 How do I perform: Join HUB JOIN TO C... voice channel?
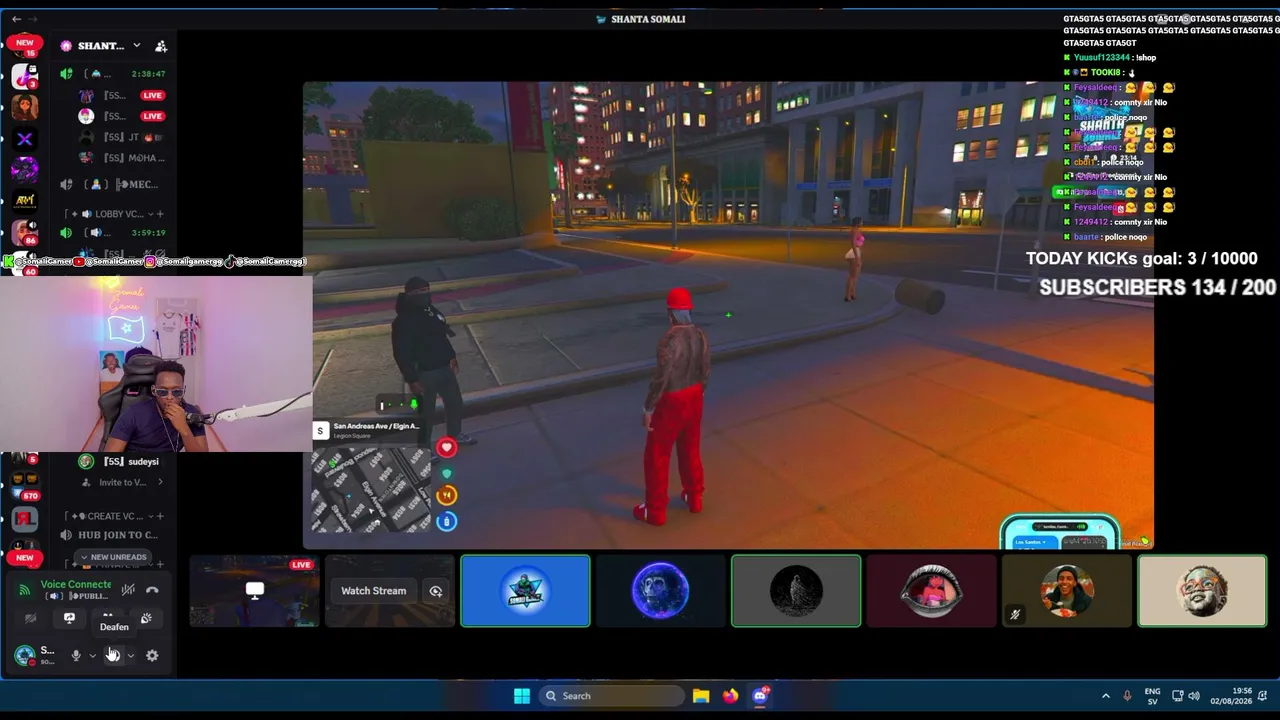tap(112, 535)
